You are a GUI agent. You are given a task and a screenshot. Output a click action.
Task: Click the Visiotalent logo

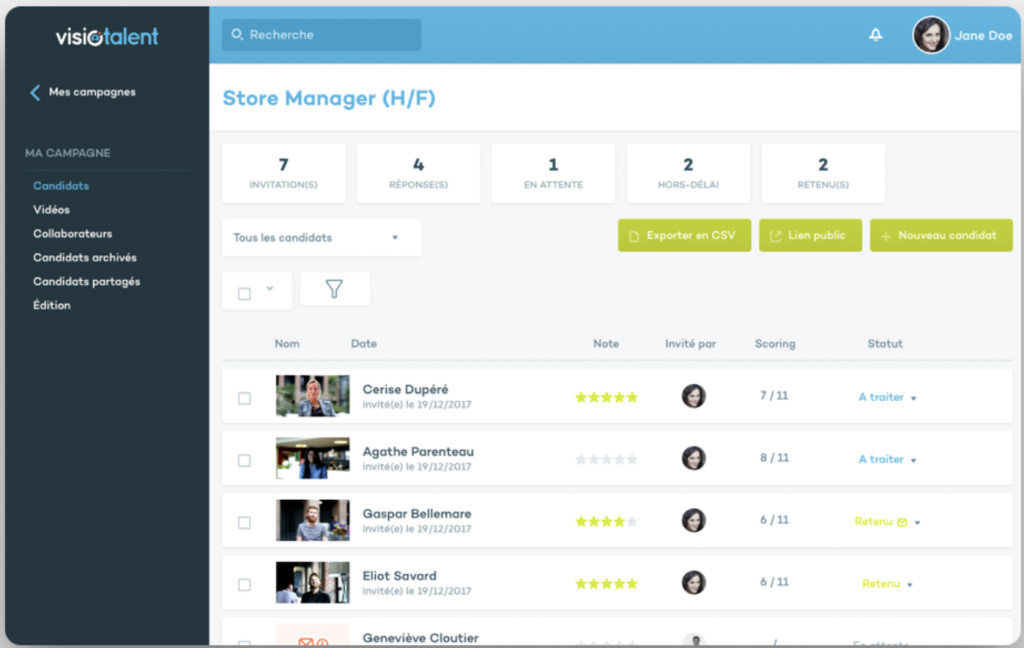click(107, 37)
